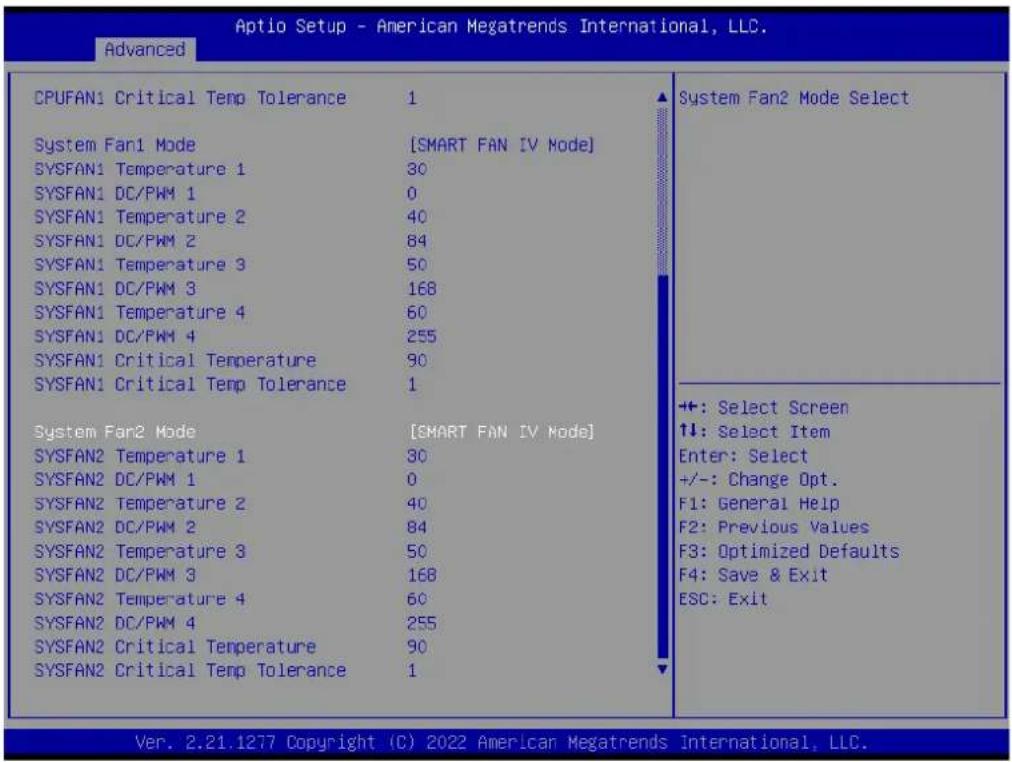Open the Advanced tab

click(145, 50)
